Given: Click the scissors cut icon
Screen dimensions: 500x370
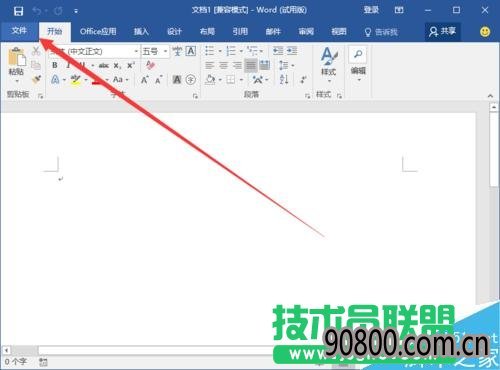Looking at the screenshot, I should coord(36,51).
